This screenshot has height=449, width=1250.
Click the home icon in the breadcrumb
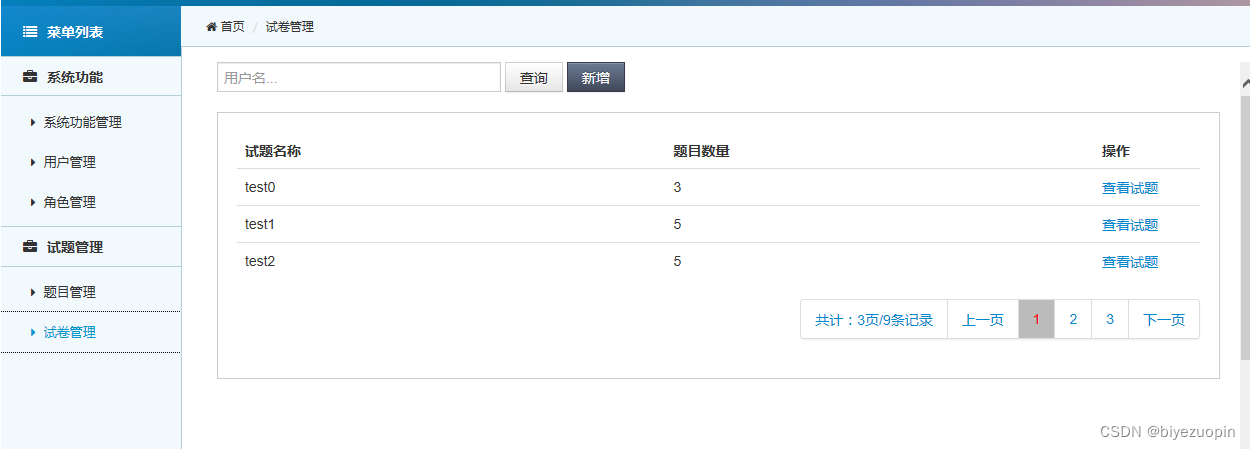[x=211, y=27]
